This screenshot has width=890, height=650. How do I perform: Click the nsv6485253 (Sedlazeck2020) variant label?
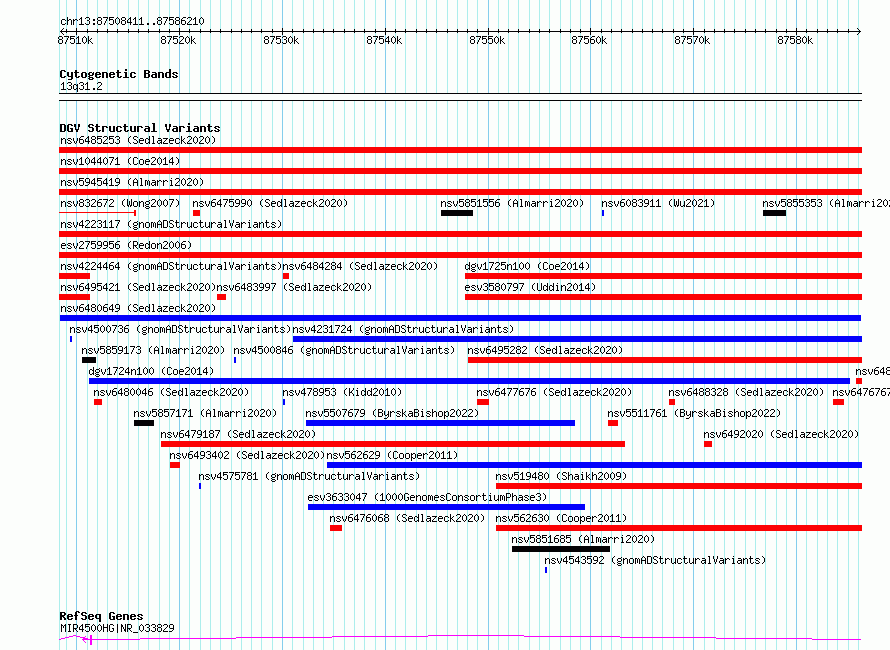pos(138,140)
